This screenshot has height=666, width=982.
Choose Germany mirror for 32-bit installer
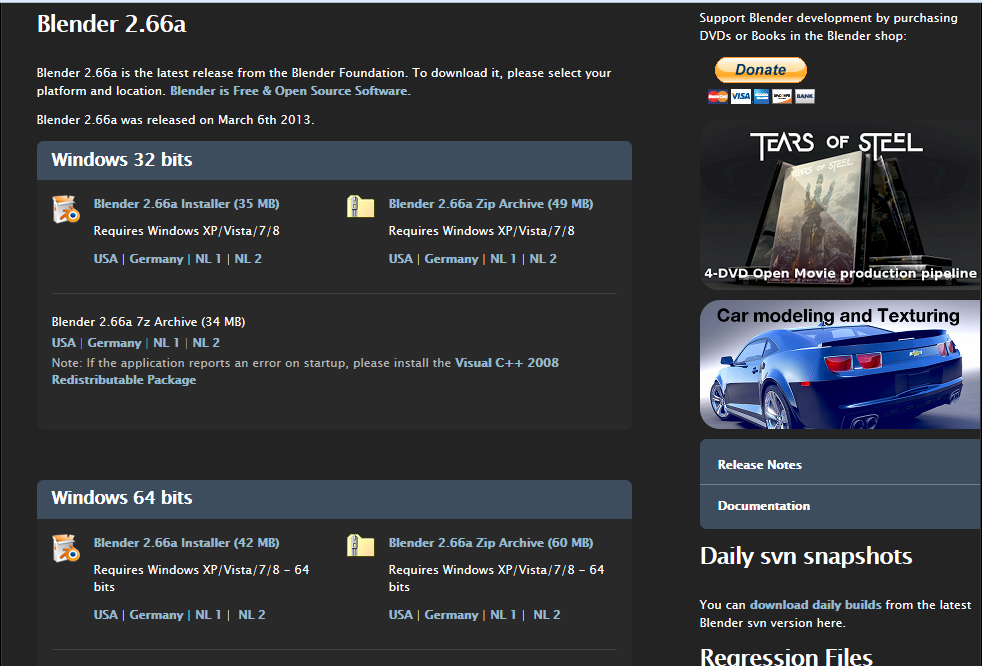click(157, 259)
